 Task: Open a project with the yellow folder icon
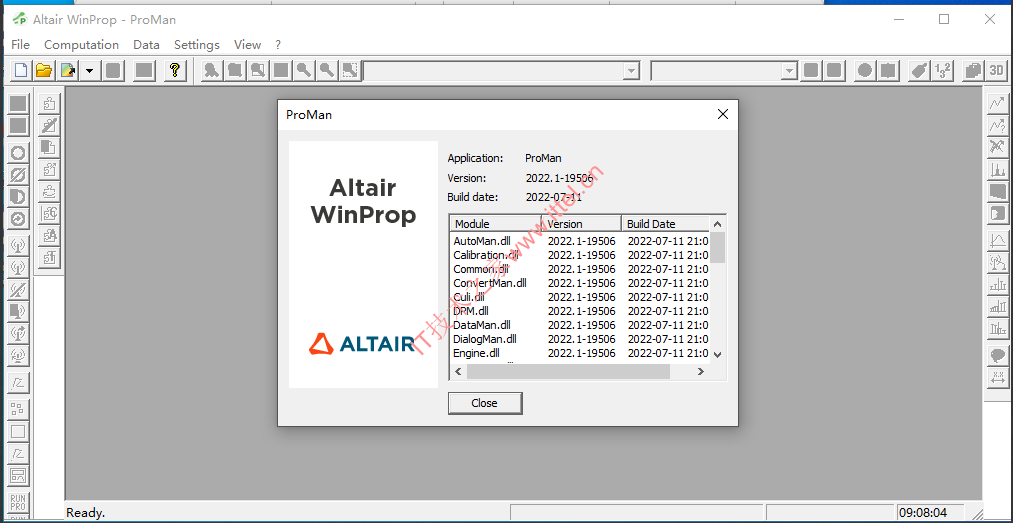(44, 70)
